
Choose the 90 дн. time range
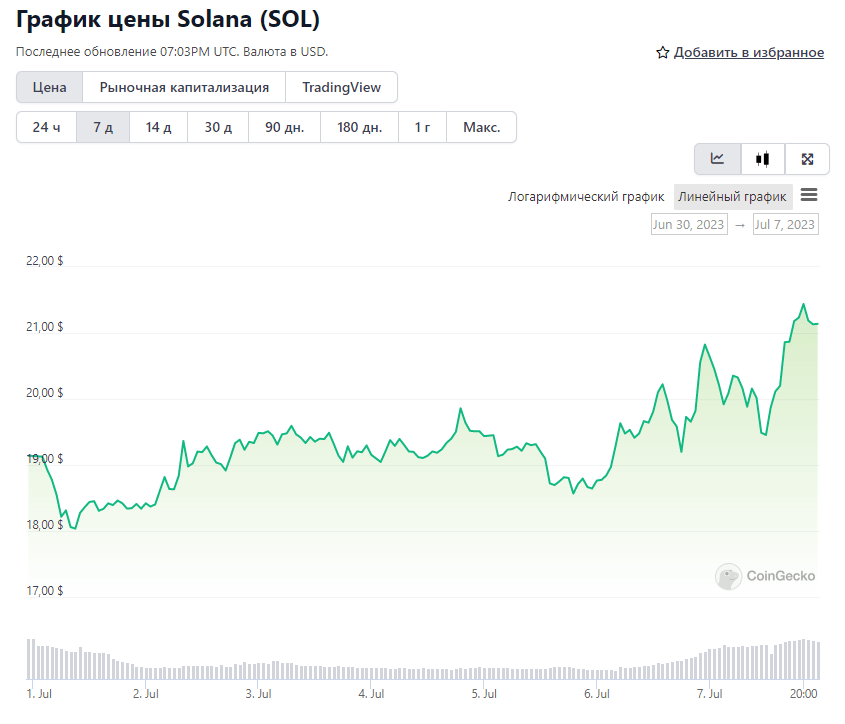pyautogui.click(x=285, y=127)
